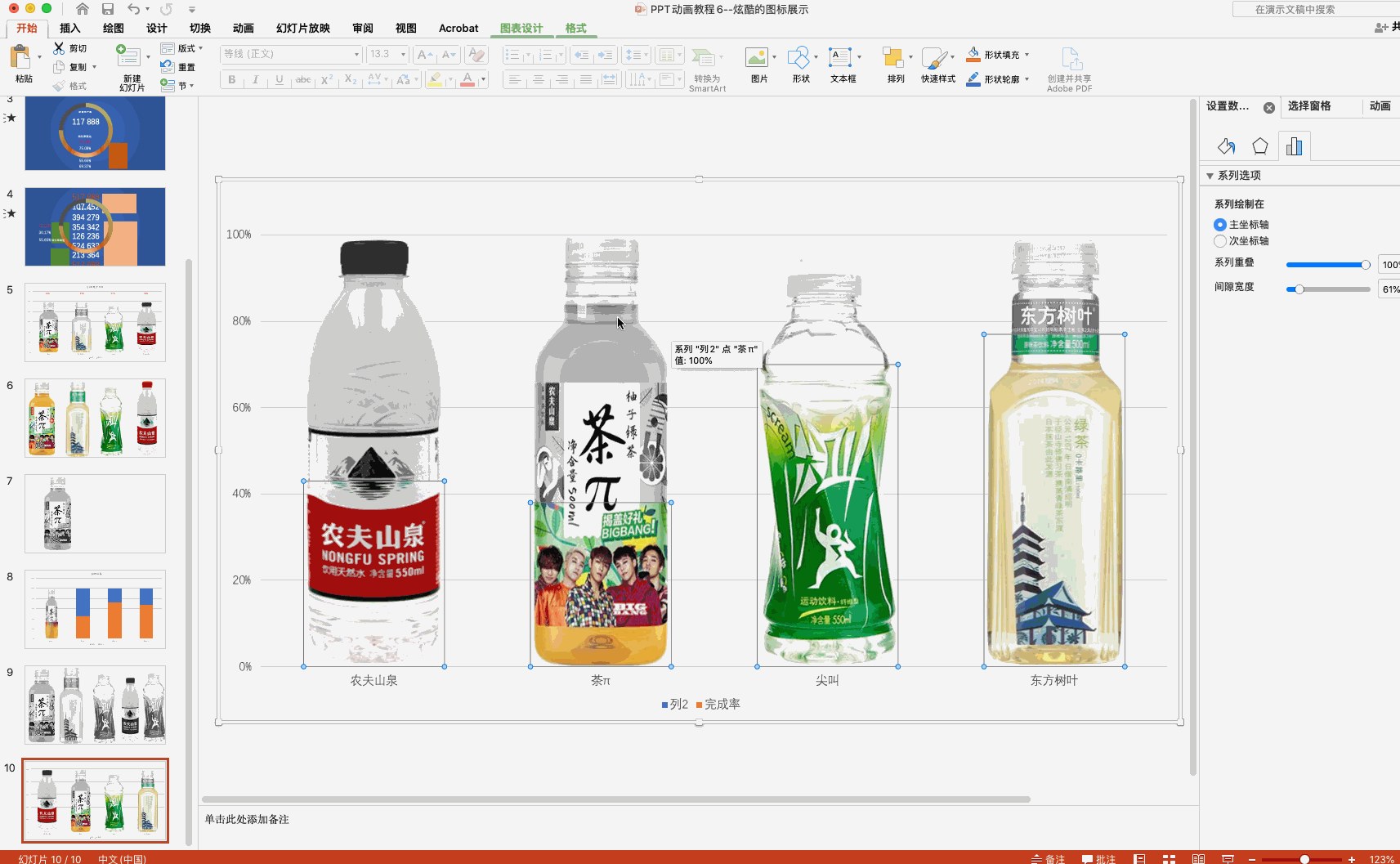The width and height of the screenshot is (1400, 864).
Task: Click the clear formatting eraser icon
Action: [x=476, y=55]
